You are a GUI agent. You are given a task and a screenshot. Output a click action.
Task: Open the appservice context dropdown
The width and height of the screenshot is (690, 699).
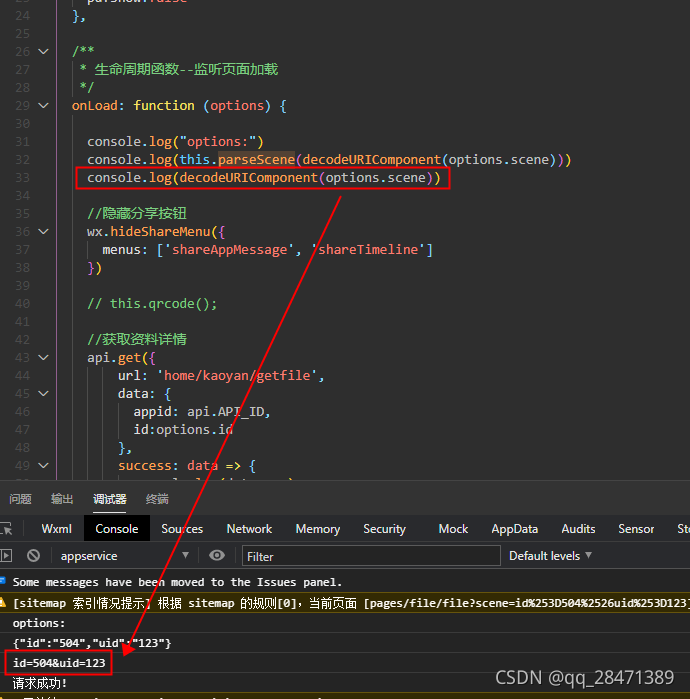click(x=125, y=556)
